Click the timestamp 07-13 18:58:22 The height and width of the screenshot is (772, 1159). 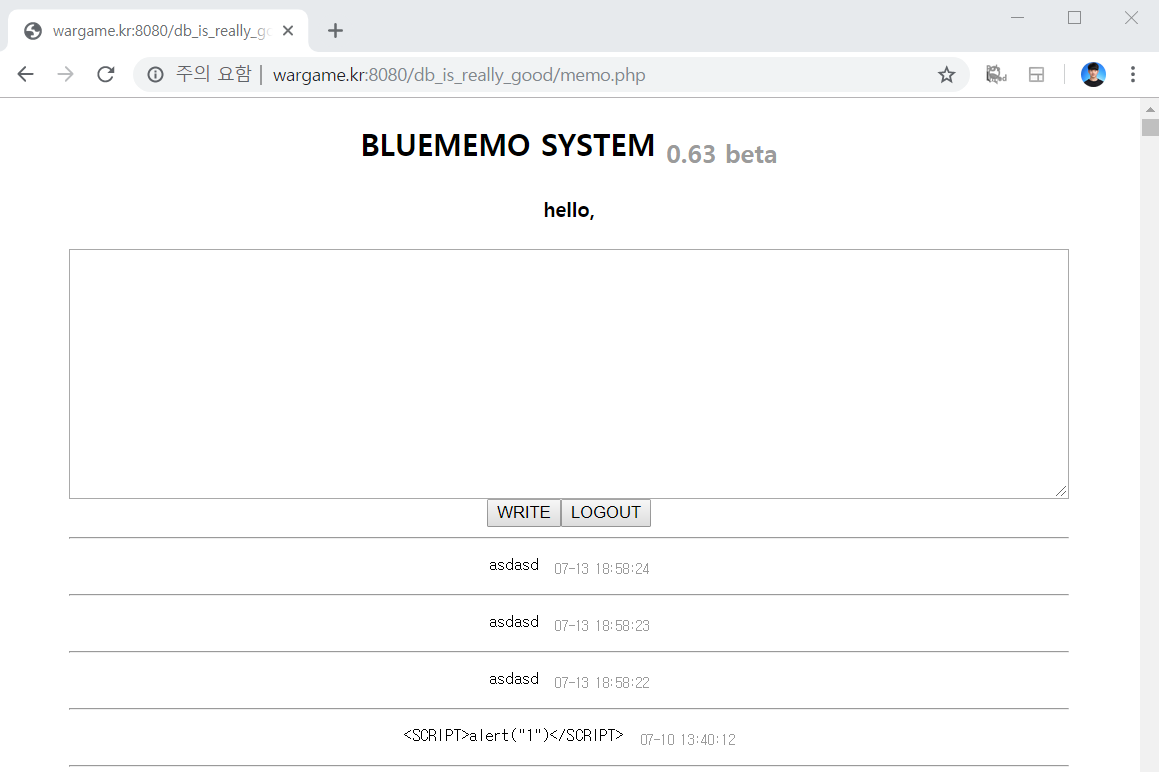click(602, 683)
